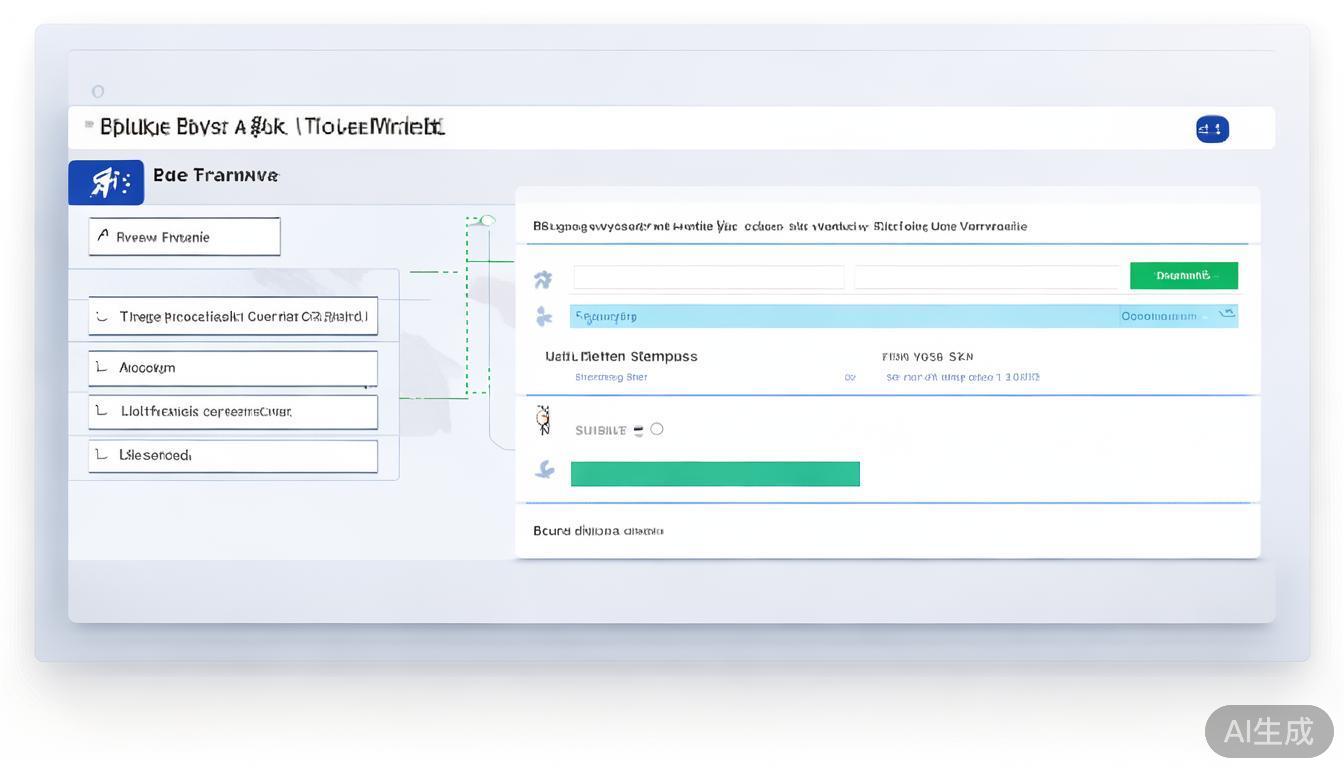Click the small circle icon above the title bar
The width and height of the screenshot is (1344, 768).
coord(98,92)
